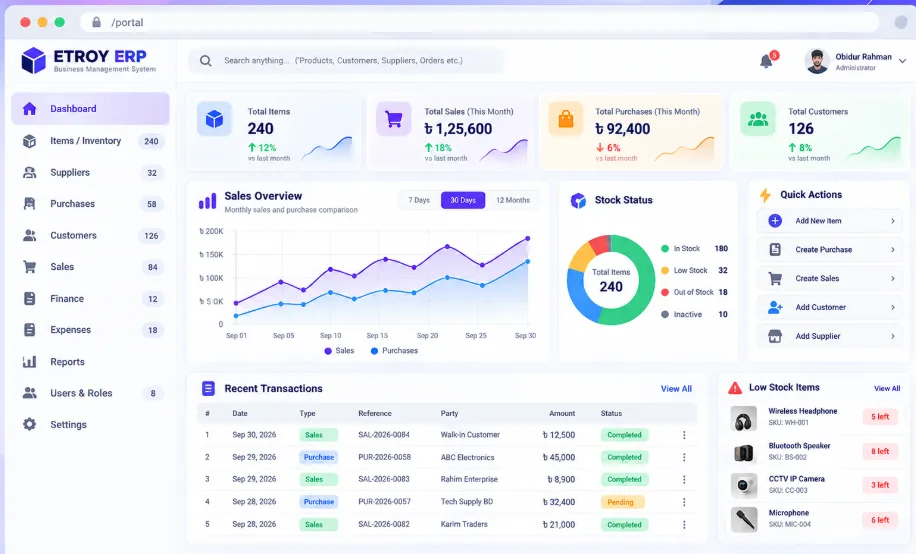Image resolution: width=916 pixels, height=554 pixels.
Task: Open Dashboard in the sidebar
Action: tap(91, 109)
